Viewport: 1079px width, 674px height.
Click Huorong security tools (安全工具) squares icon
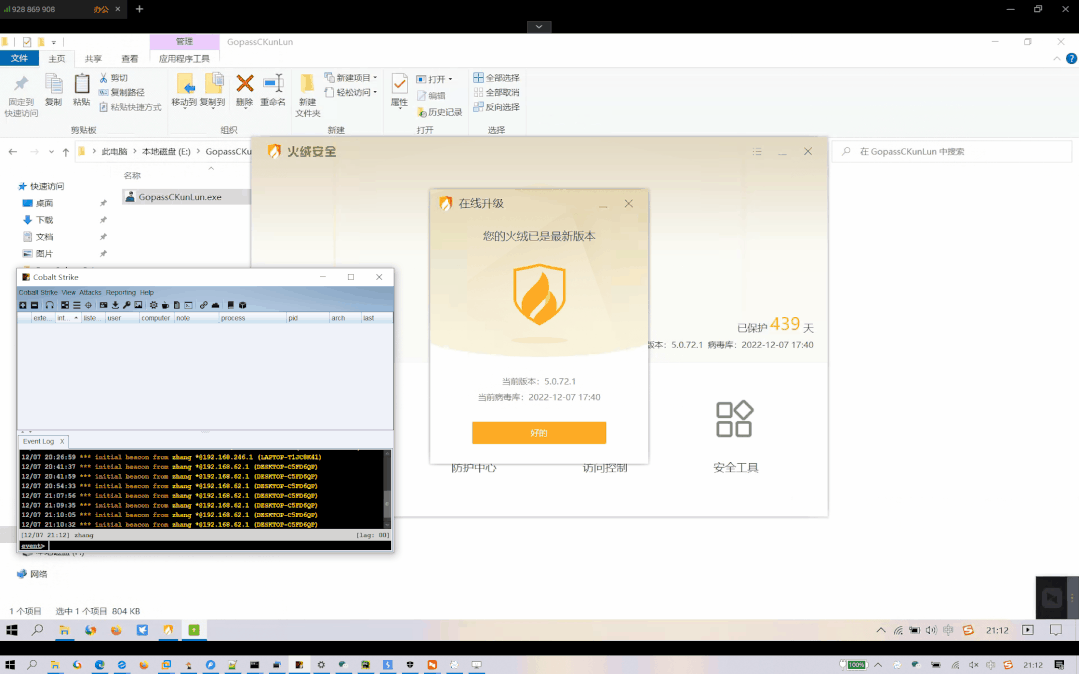click(x=735, y=419)
